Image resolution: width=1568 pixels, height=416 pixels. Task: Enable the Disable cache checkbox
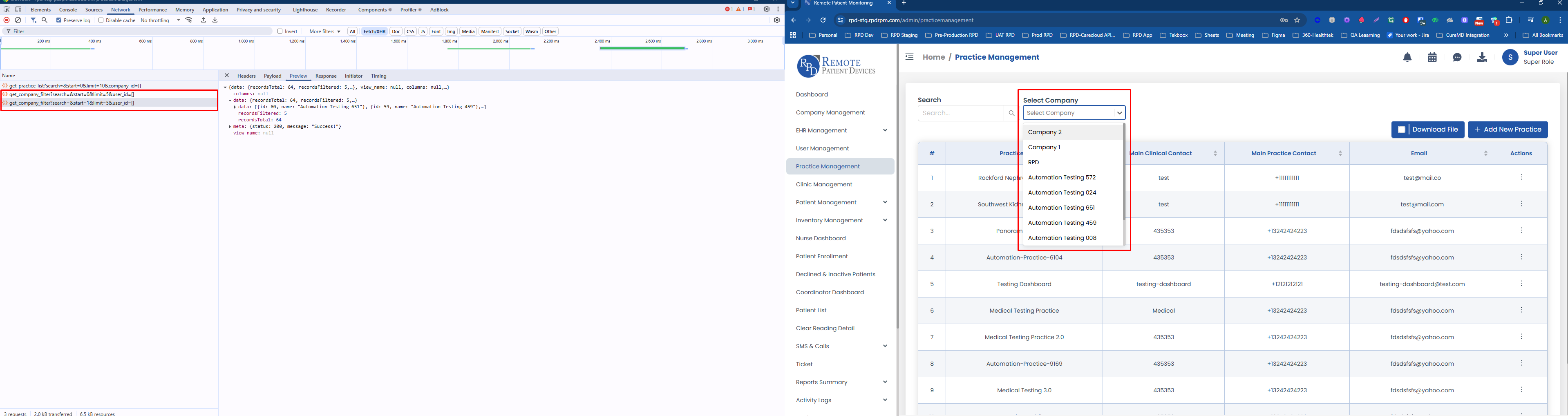coord(101,20)
